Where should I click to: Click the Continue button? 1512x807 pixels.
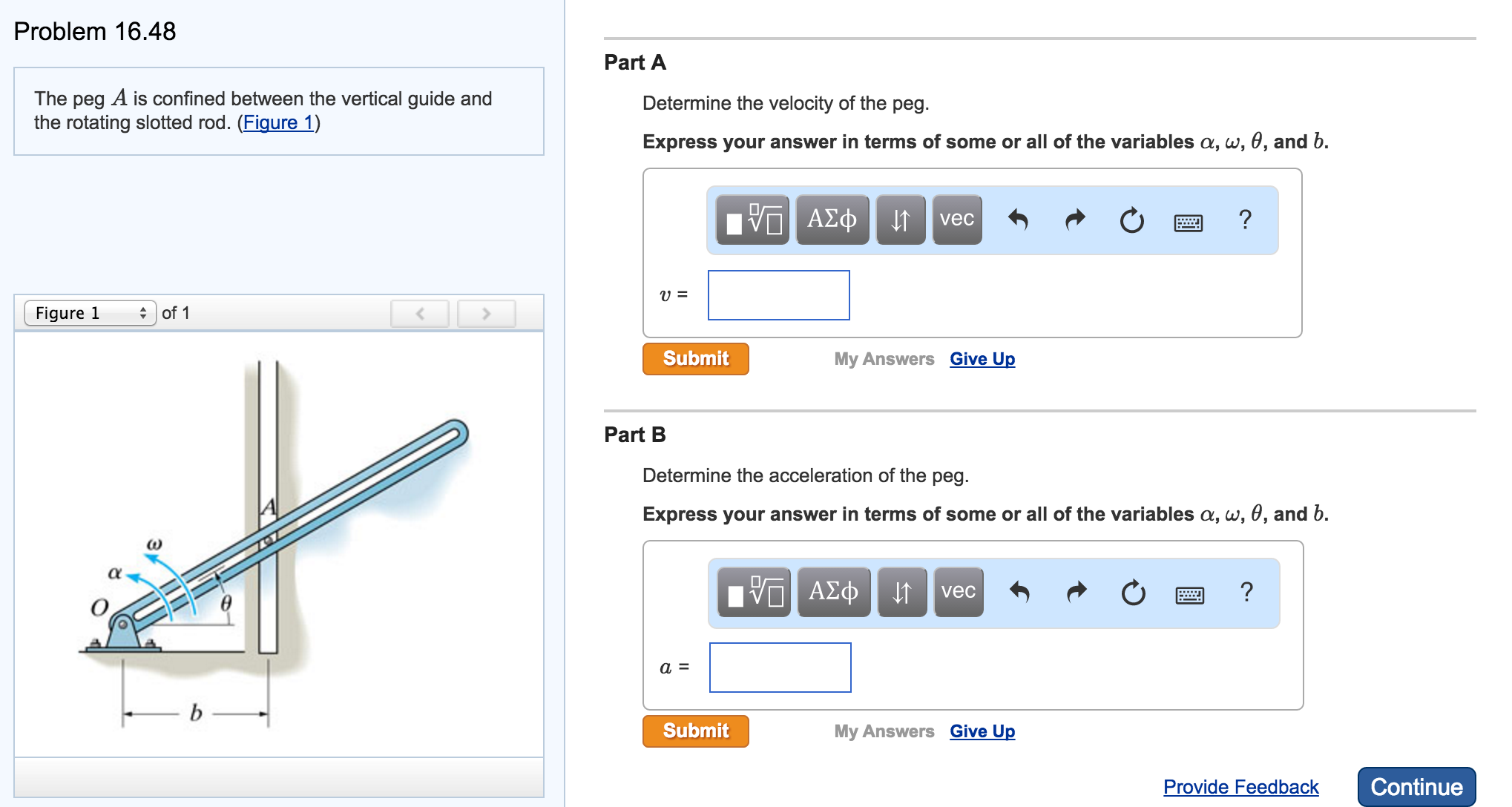(x=1416, y=786)
